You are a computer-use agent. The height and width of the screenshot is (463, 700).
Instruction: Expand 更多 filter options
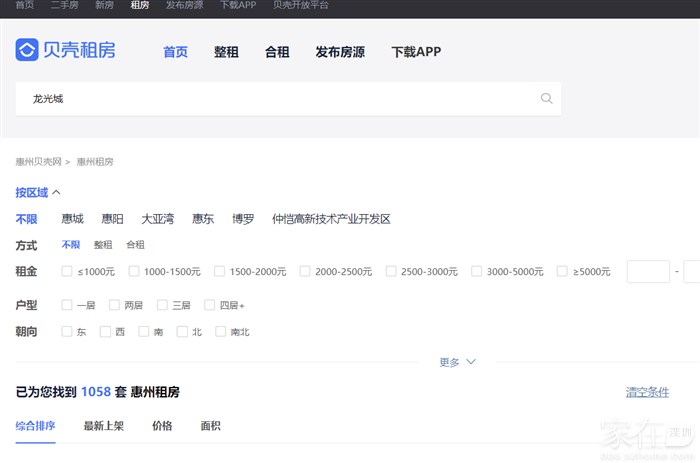[x=457, y=362]
